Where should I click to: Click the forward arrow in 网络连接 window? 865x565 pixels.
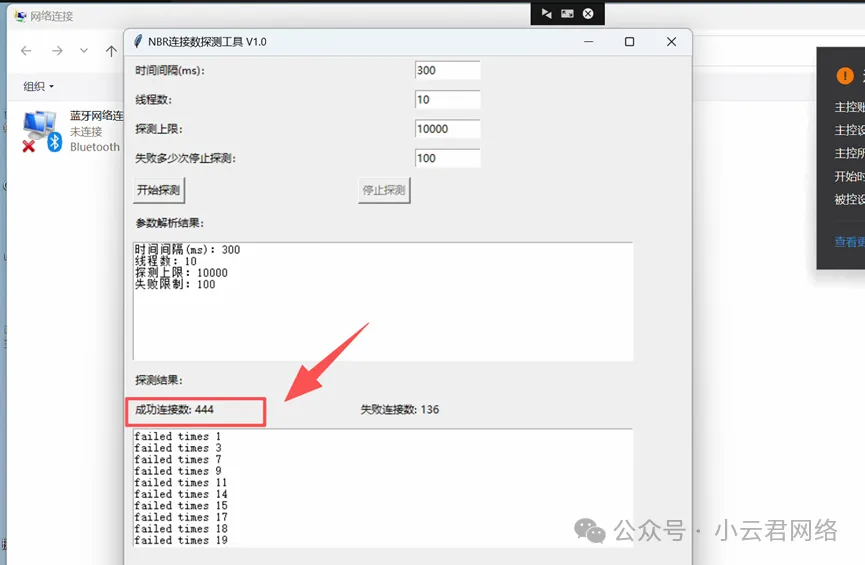coord(58,51)
